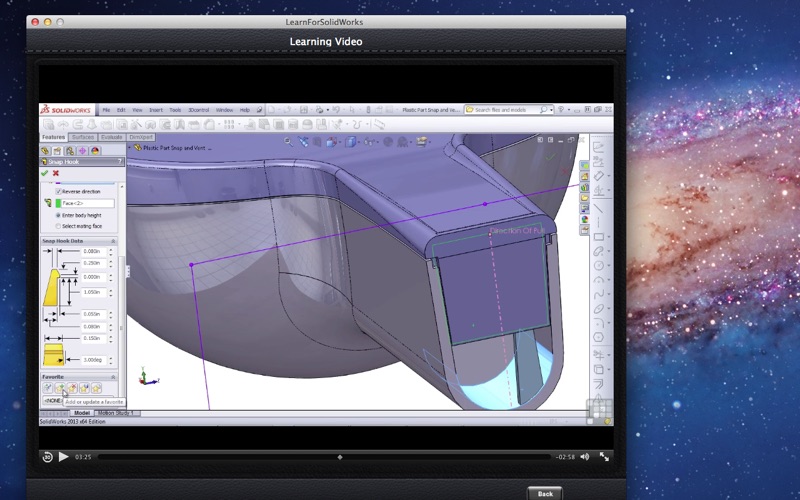Image resolution: width=800 pixels, height=500 pixels.
Task: Open the search magnifier dropdown arrow
Action: 552,110
